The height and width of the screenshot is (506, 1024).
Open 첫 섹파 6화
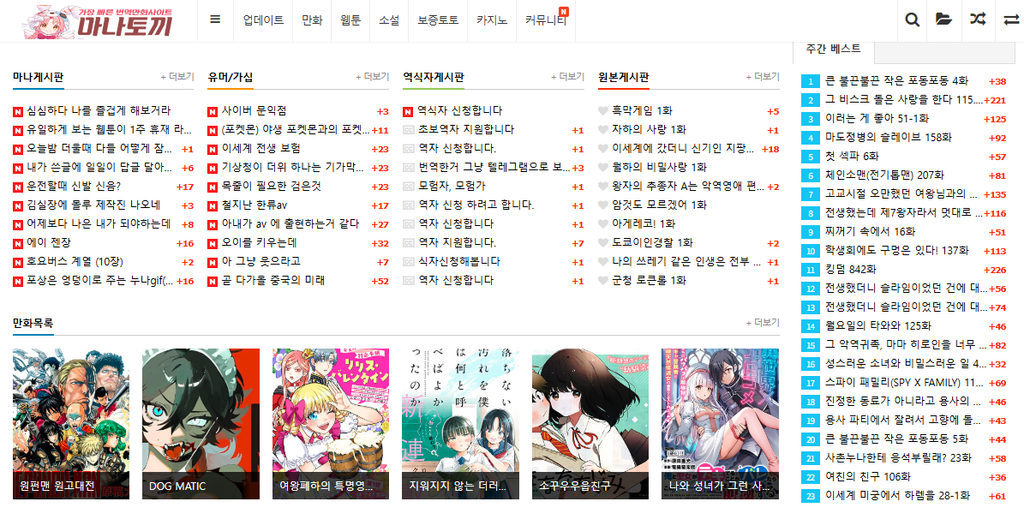tap(852, 157)
